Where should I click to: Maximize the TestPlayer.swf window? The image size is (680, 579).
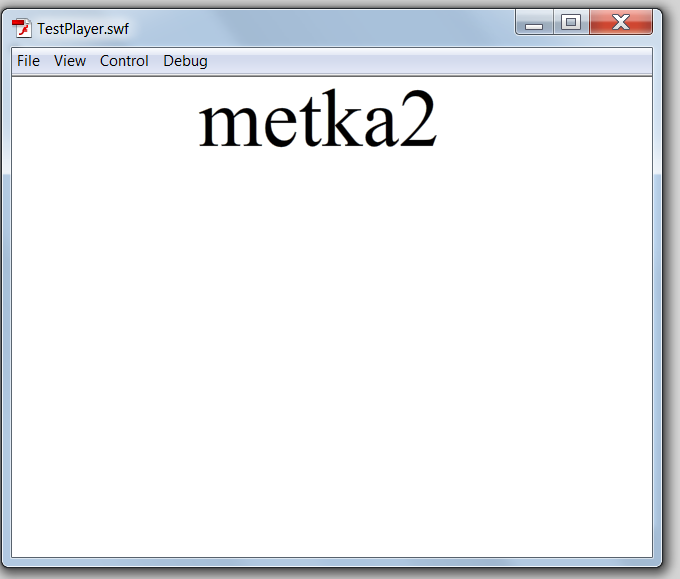coord(571,23)
